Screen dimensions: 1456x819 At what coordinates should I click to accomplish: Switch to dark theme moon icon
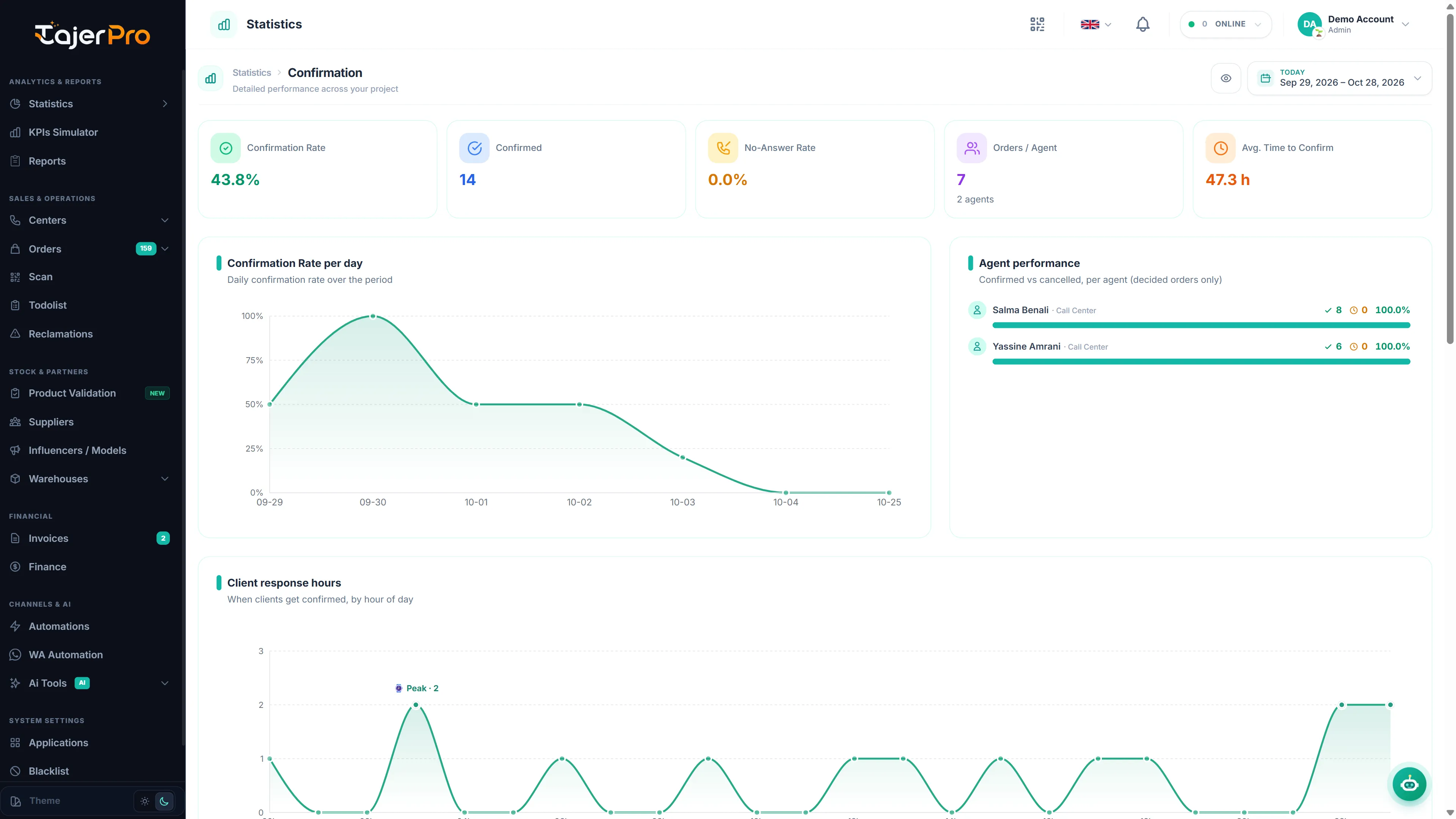[164, 801]
